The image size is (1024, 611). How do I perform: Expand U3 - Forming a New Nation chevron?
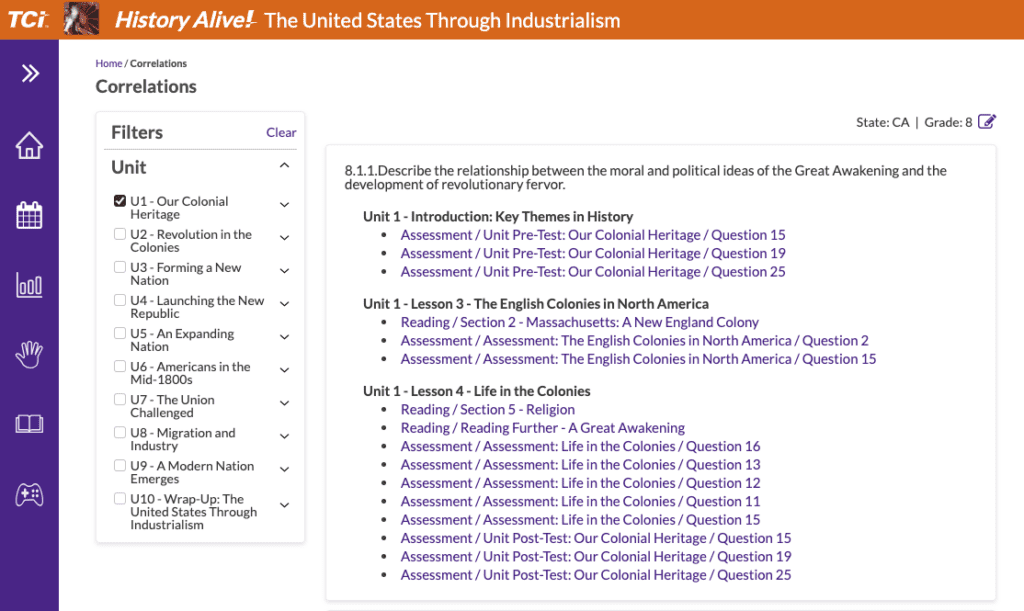tap(284, 271)
